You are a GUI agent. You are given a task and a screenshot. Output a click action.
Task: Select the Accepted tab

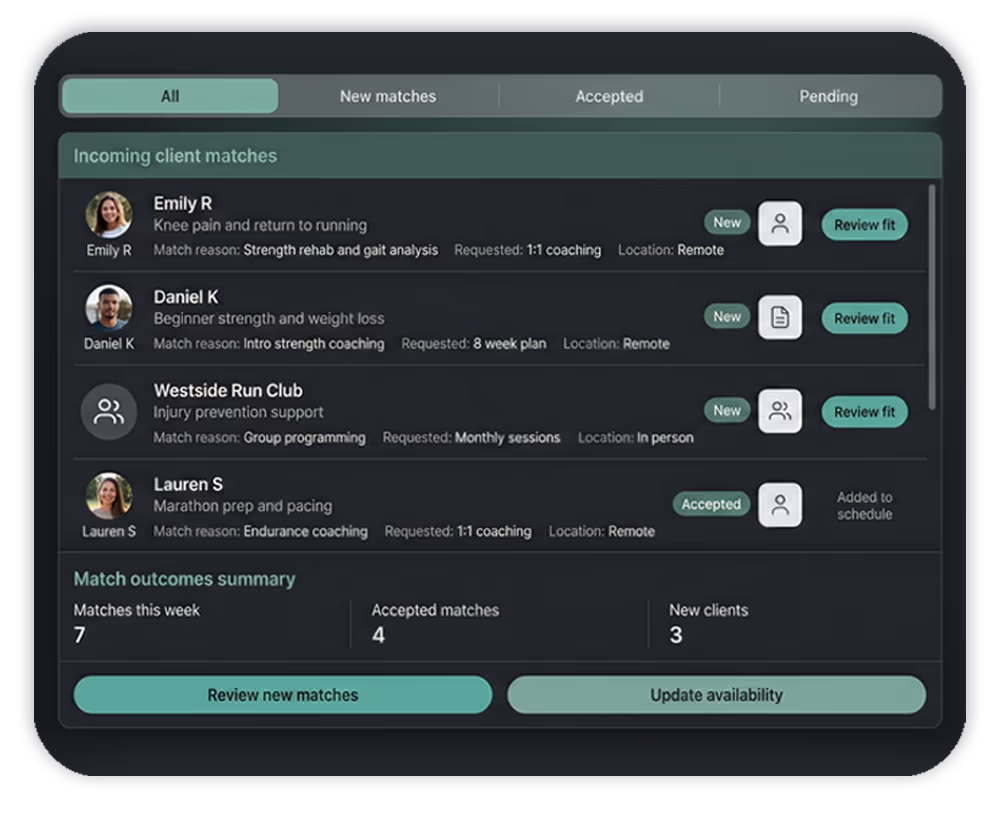pos(609,96)
